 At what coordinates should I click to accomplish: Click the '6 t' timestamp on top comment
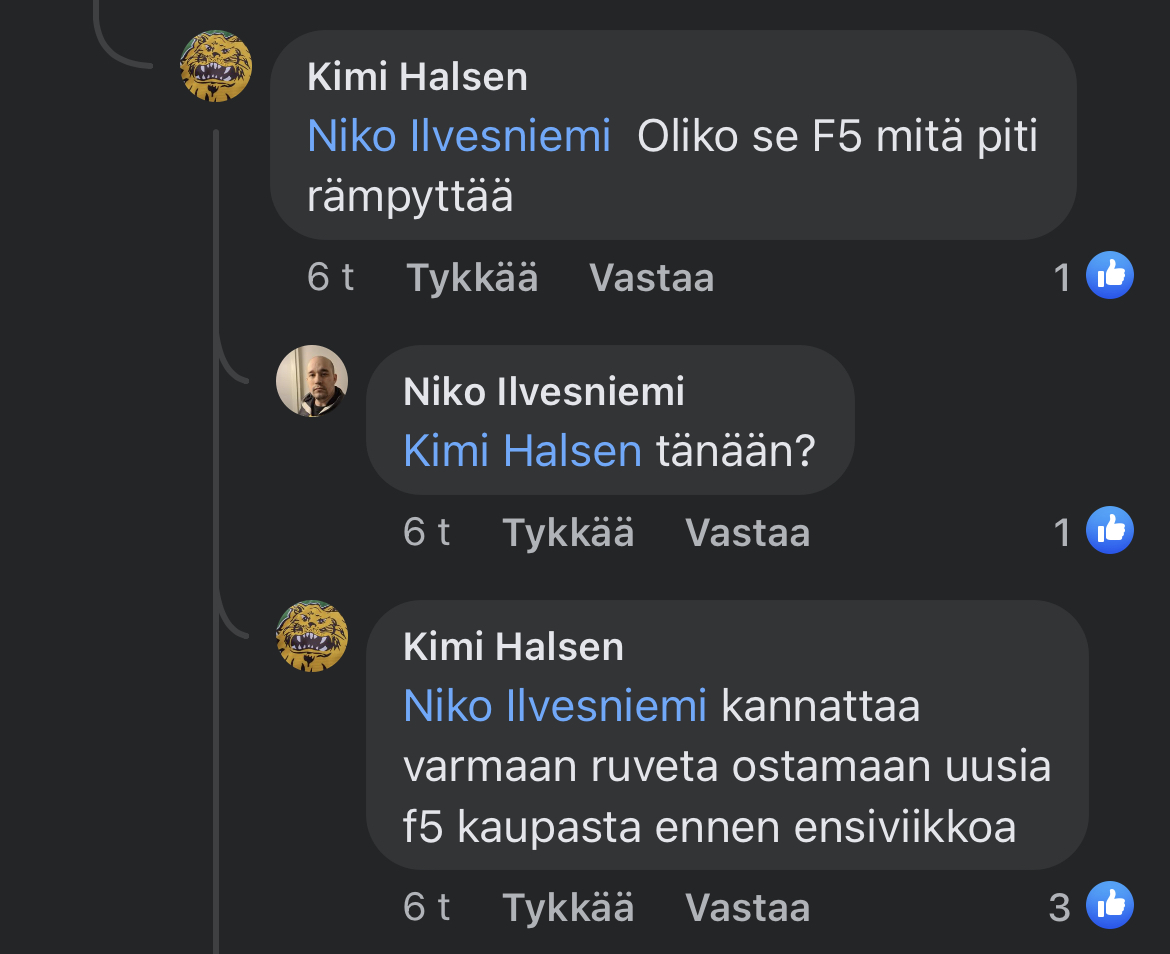point(330,277)
